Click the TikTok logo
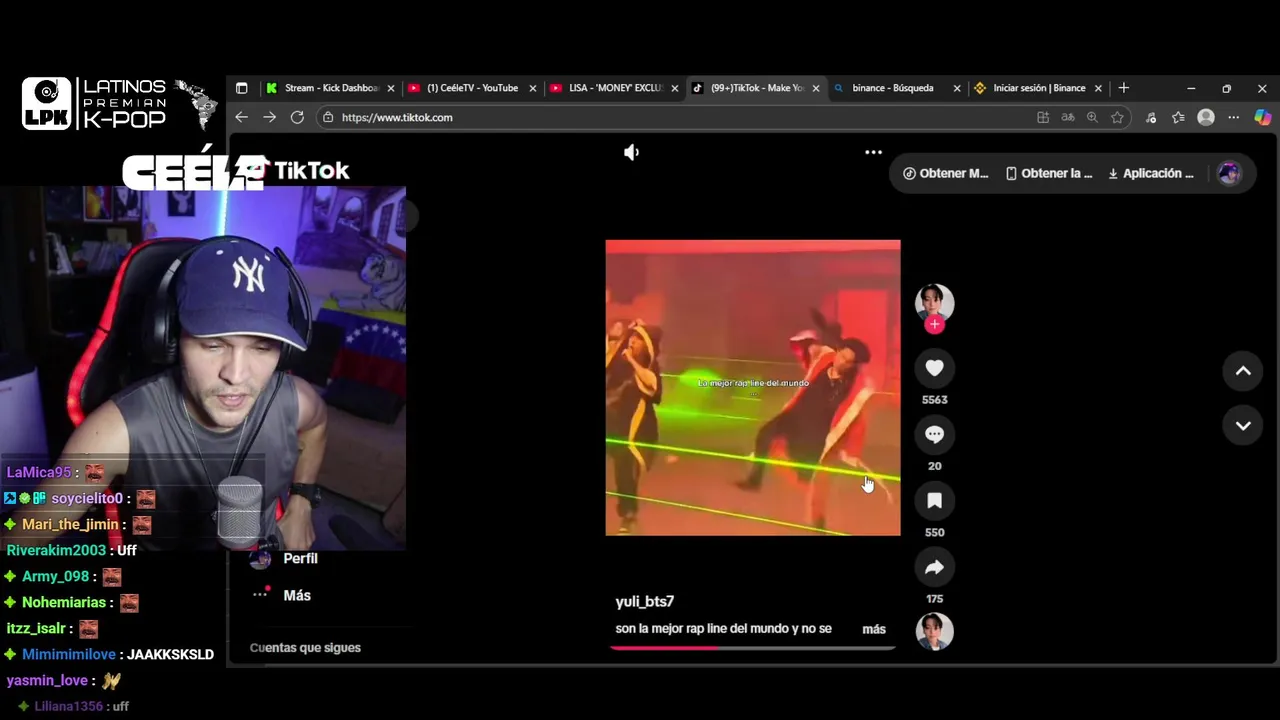The height and width of the screenshot is (720, 1280). coord(298,171)
